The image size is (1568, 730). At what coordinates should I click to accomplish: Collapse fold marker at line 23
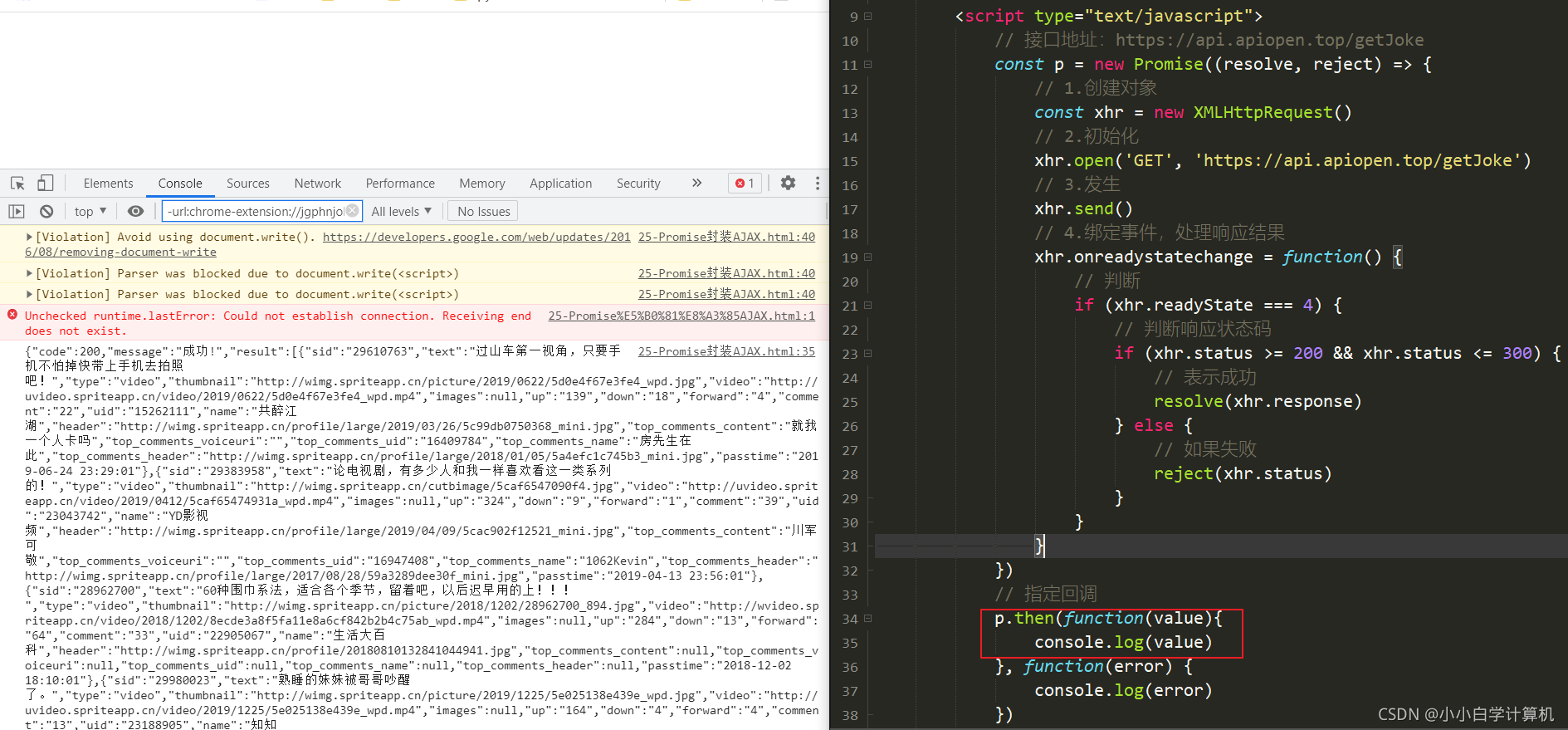tap(868, 353)
